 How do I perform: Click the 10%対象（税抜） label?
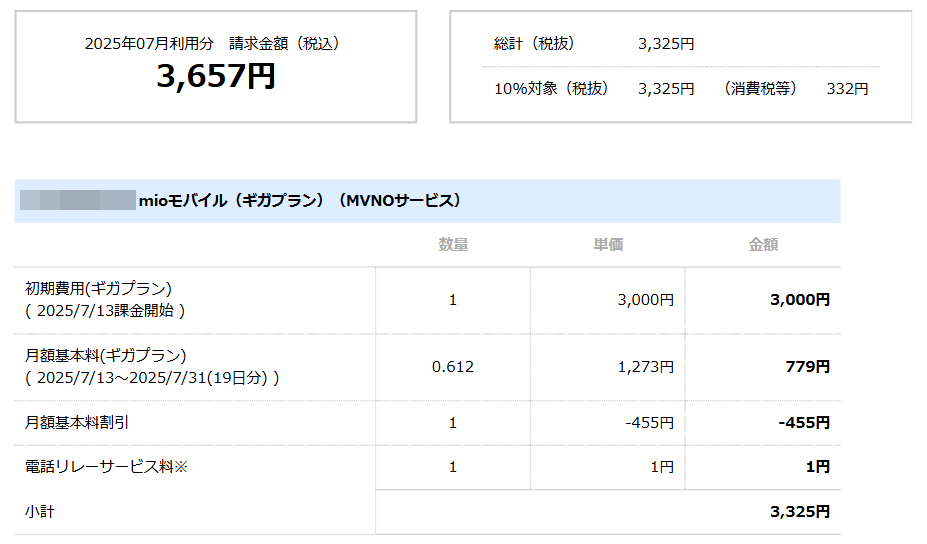pos(551,88)
